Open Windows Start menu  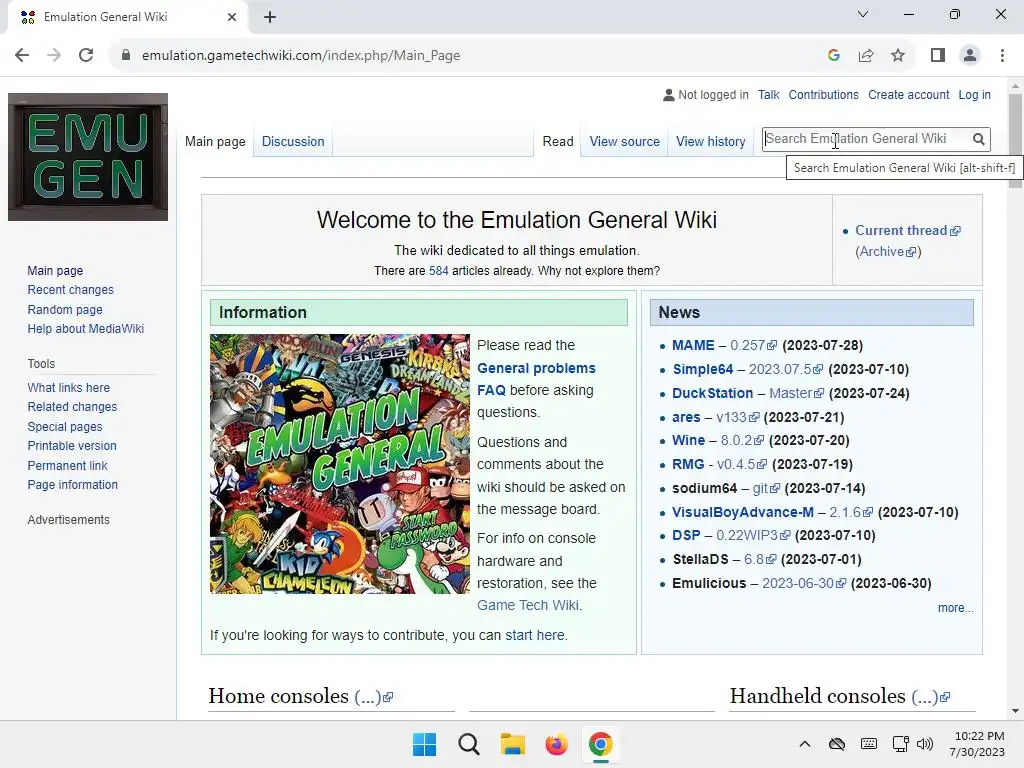point(424,744)
